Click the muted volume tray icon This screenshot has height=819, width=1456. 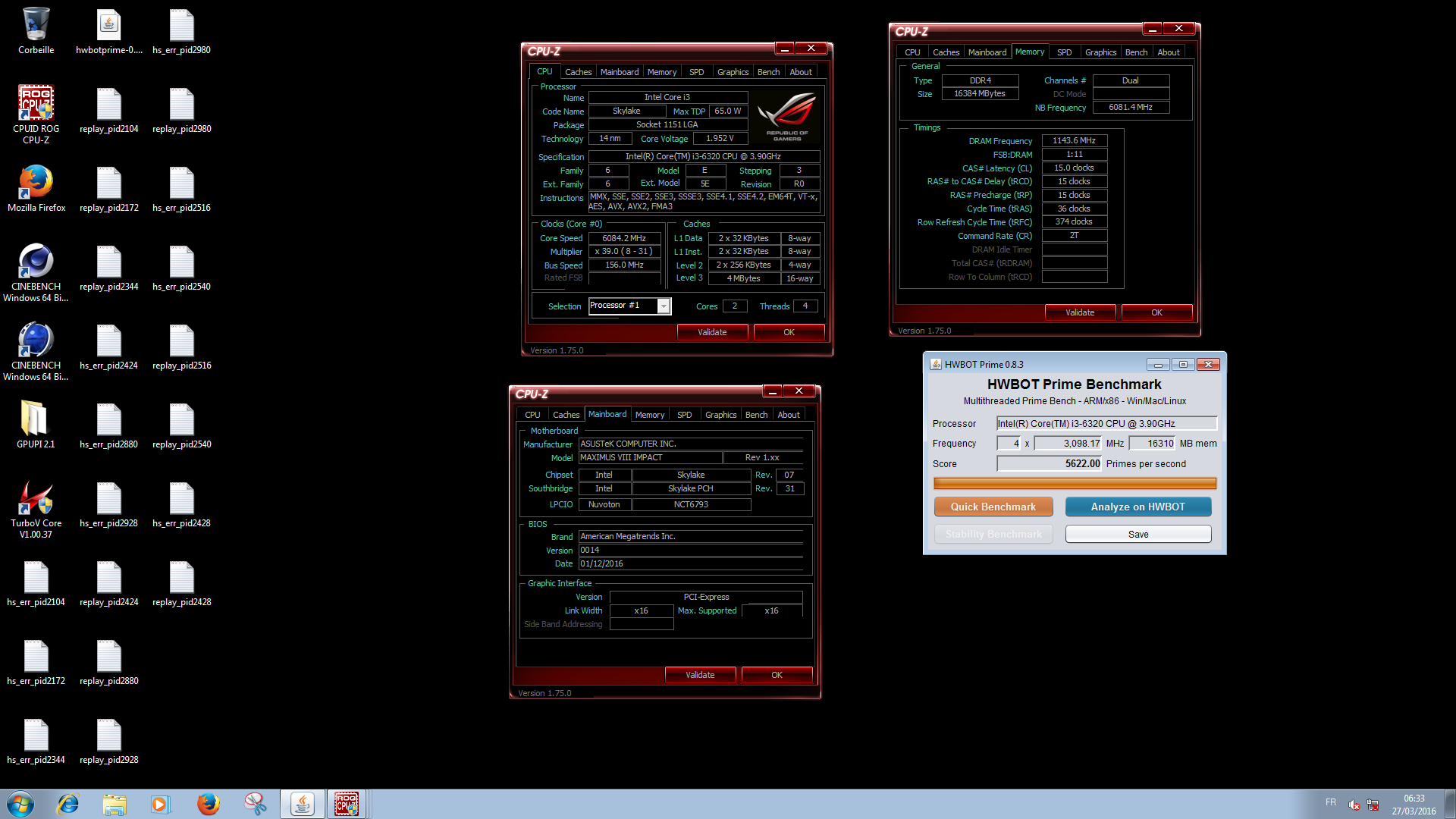(x=1354, y=805)
